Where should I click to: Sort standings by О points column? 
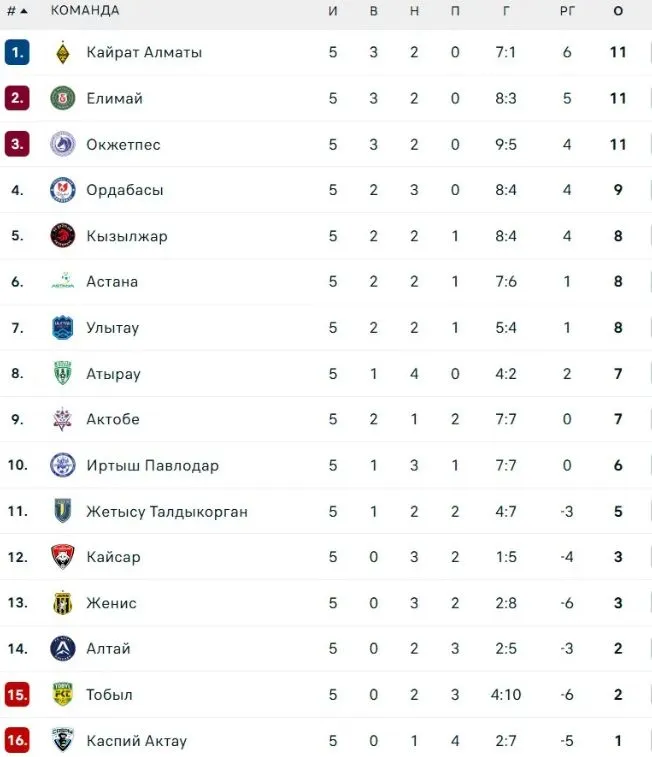(x=618, y=10)
